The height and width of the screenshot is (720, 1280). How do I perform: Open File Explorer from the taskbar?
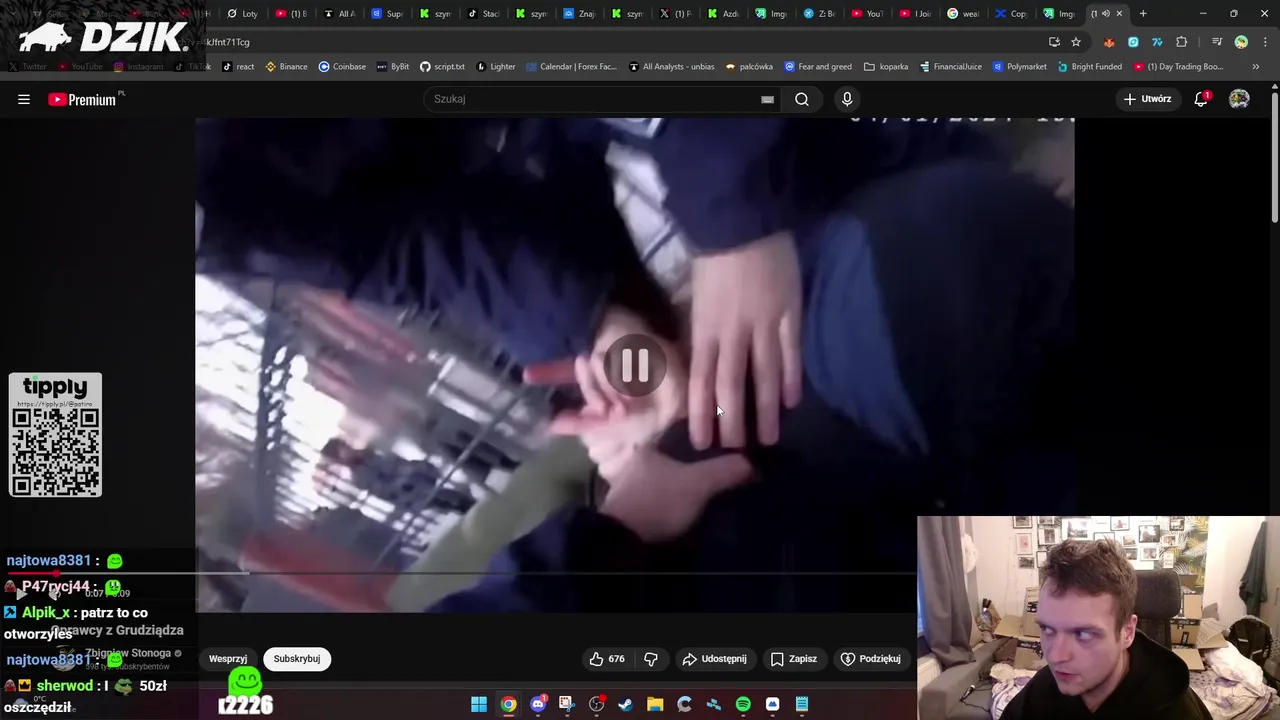click(x=655, y=704)
